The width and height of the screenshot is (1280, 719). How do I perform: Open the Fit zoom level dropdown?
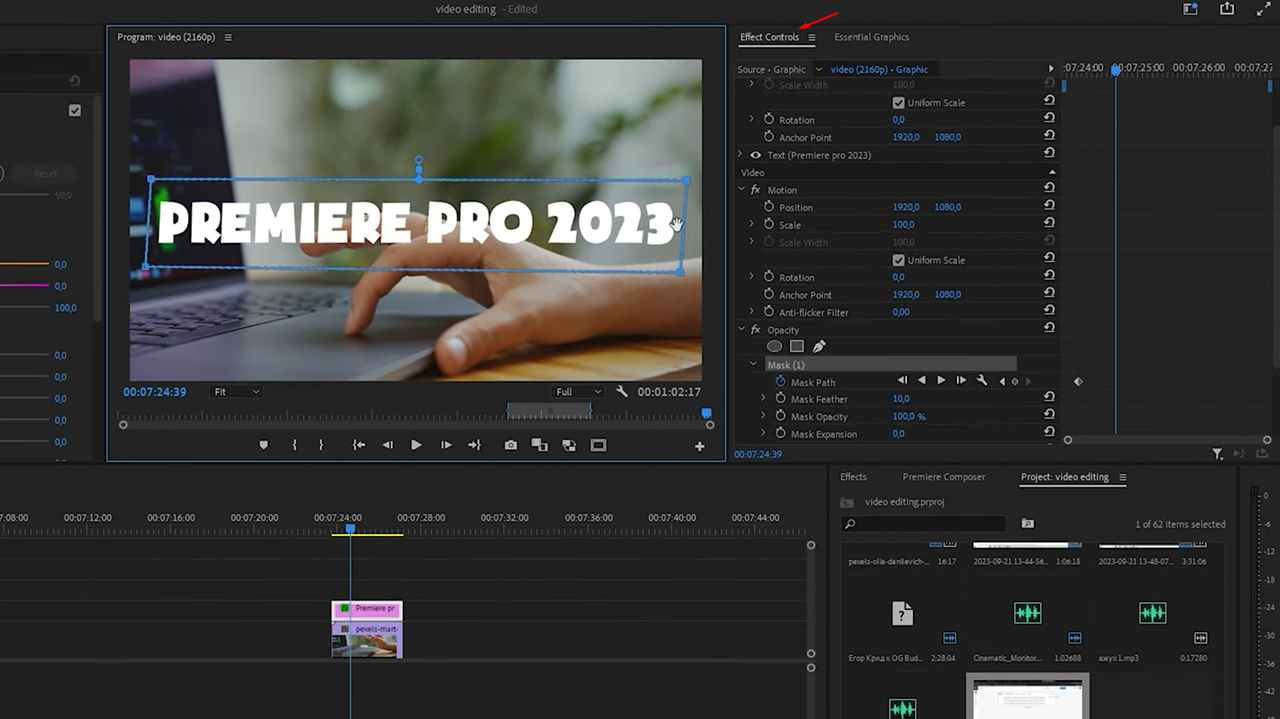coord(237,392)
